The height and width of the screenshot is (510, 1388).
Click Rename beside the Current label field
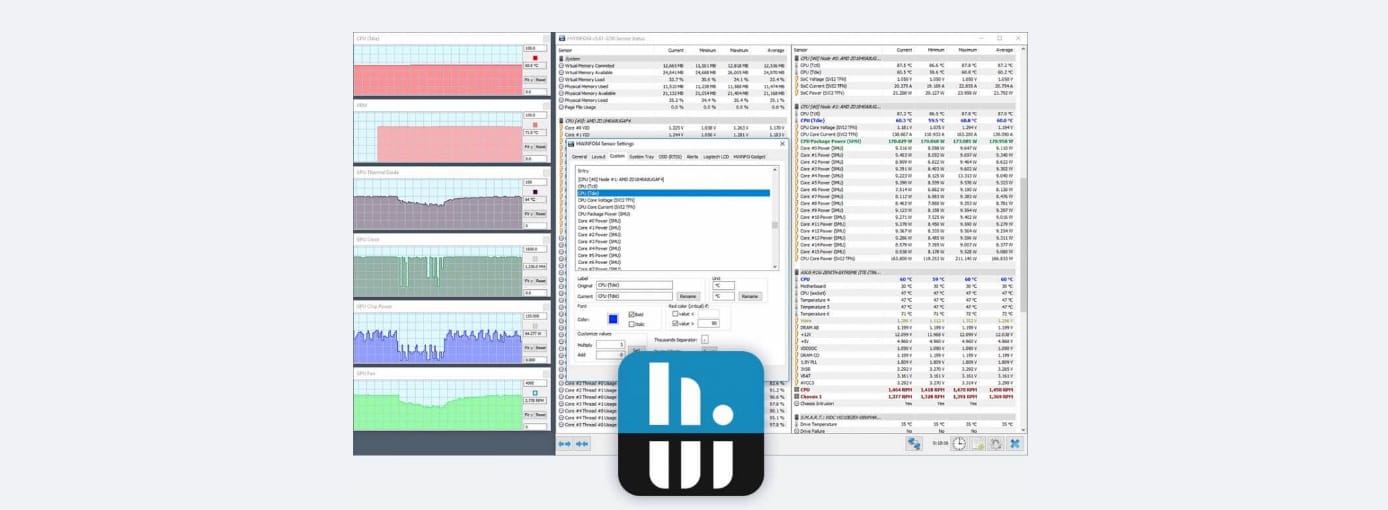coord(688,296)
